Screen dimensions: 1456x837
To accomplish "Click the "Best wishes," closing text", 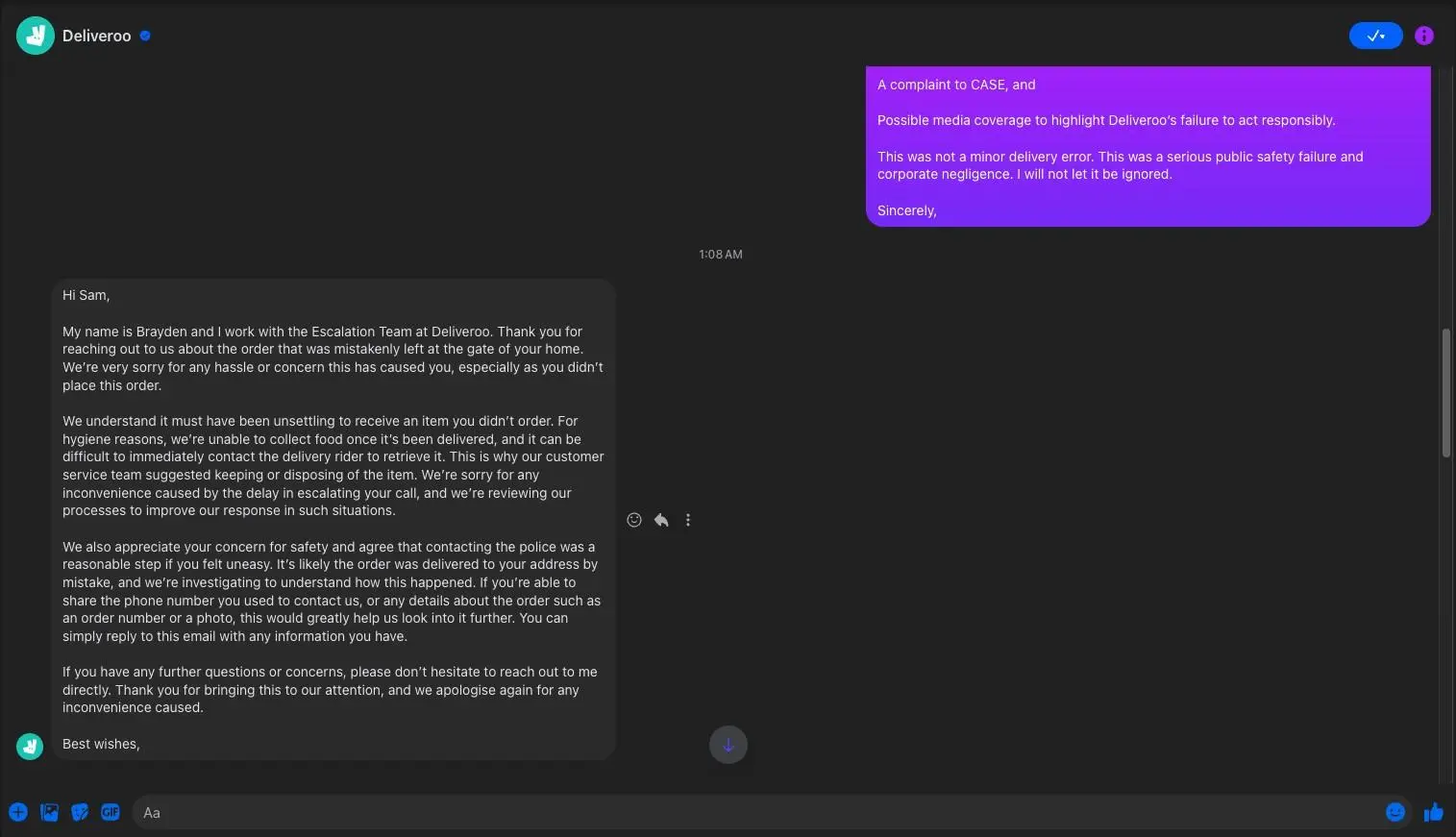I will pyautogui.click(x=101, y=744).
